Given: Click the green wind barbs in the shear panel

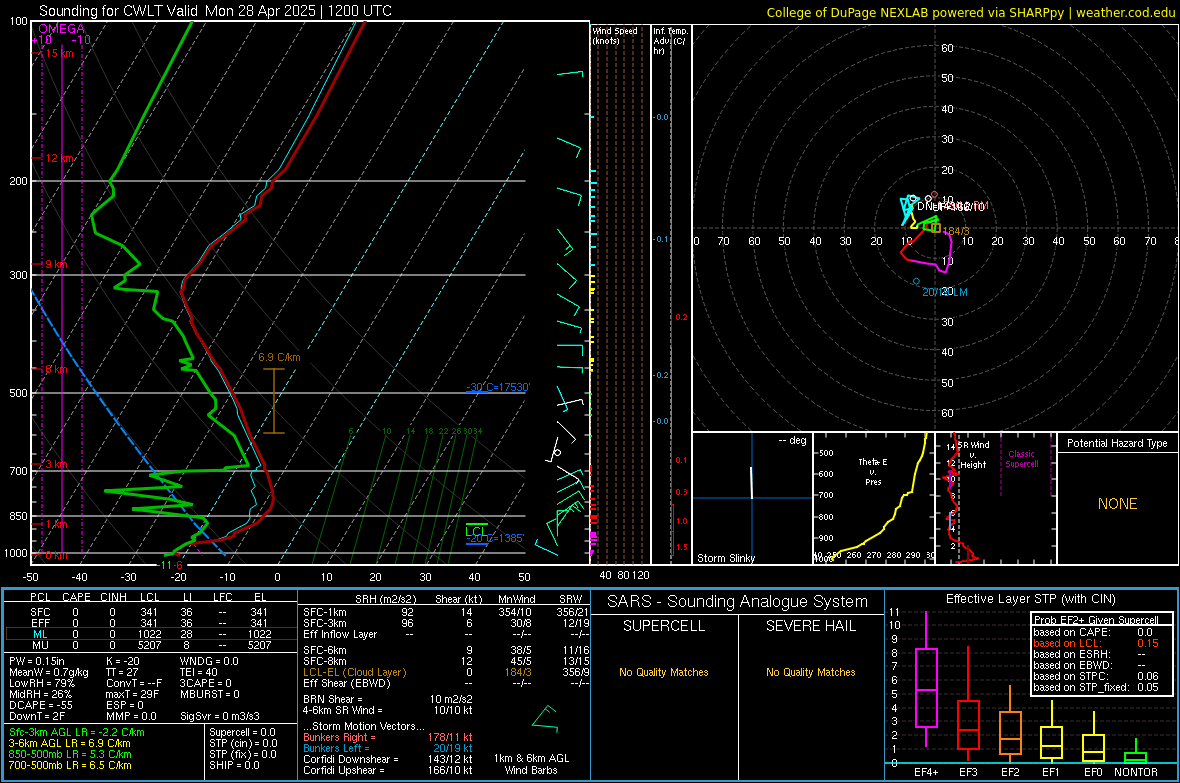Looking at the screenshot, I should point(546,719).
